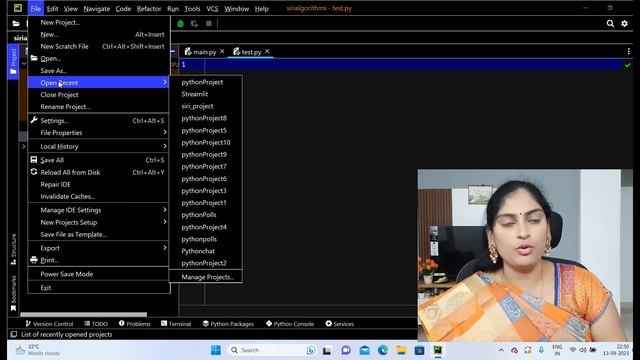This screenshot has height=360, width=640.
Task: Select Save As... in File menu
Action: (99, 71)
